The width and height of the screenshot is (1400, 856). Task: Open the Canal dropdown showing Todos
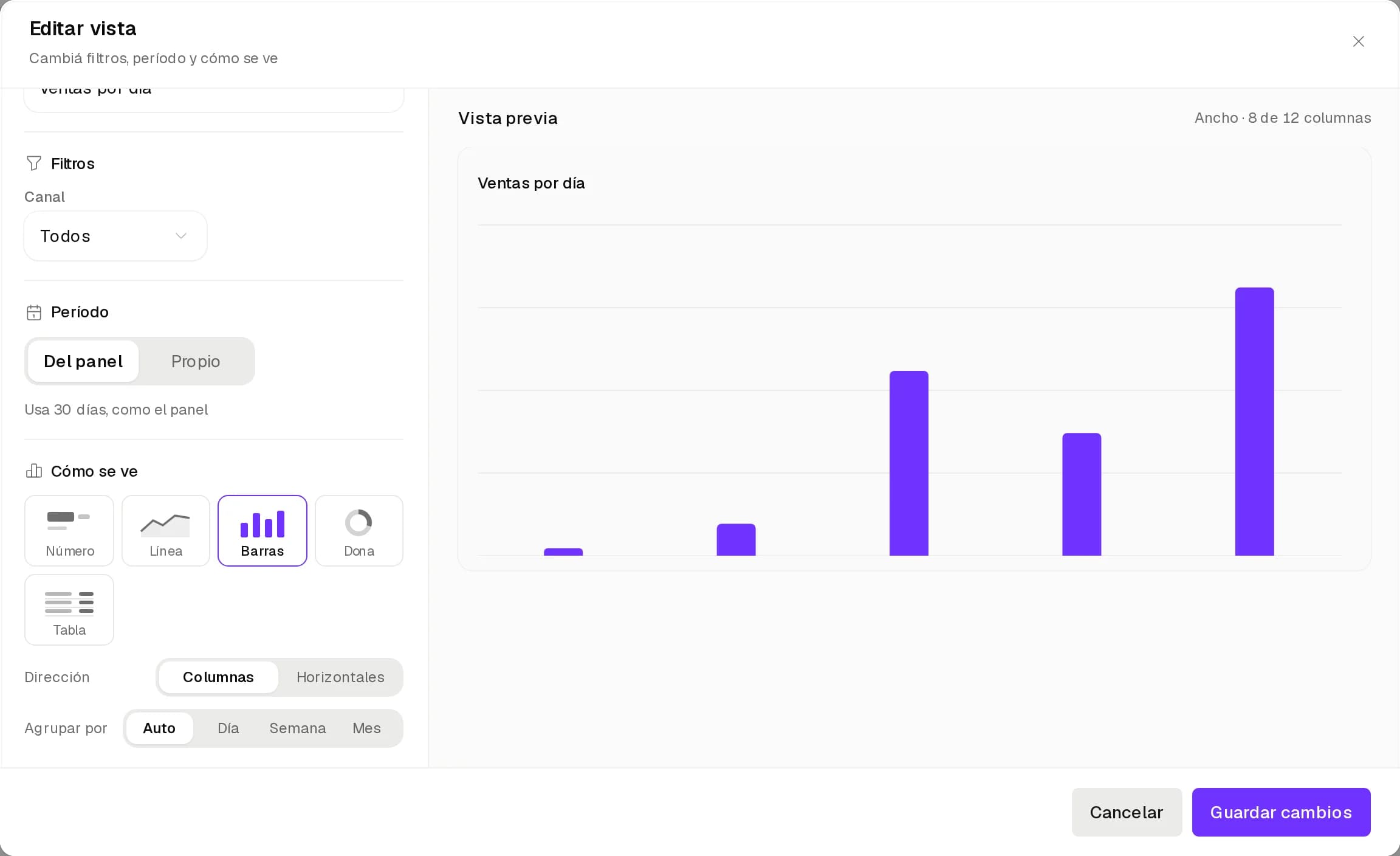pyautogui.click(x=115, y=236)
